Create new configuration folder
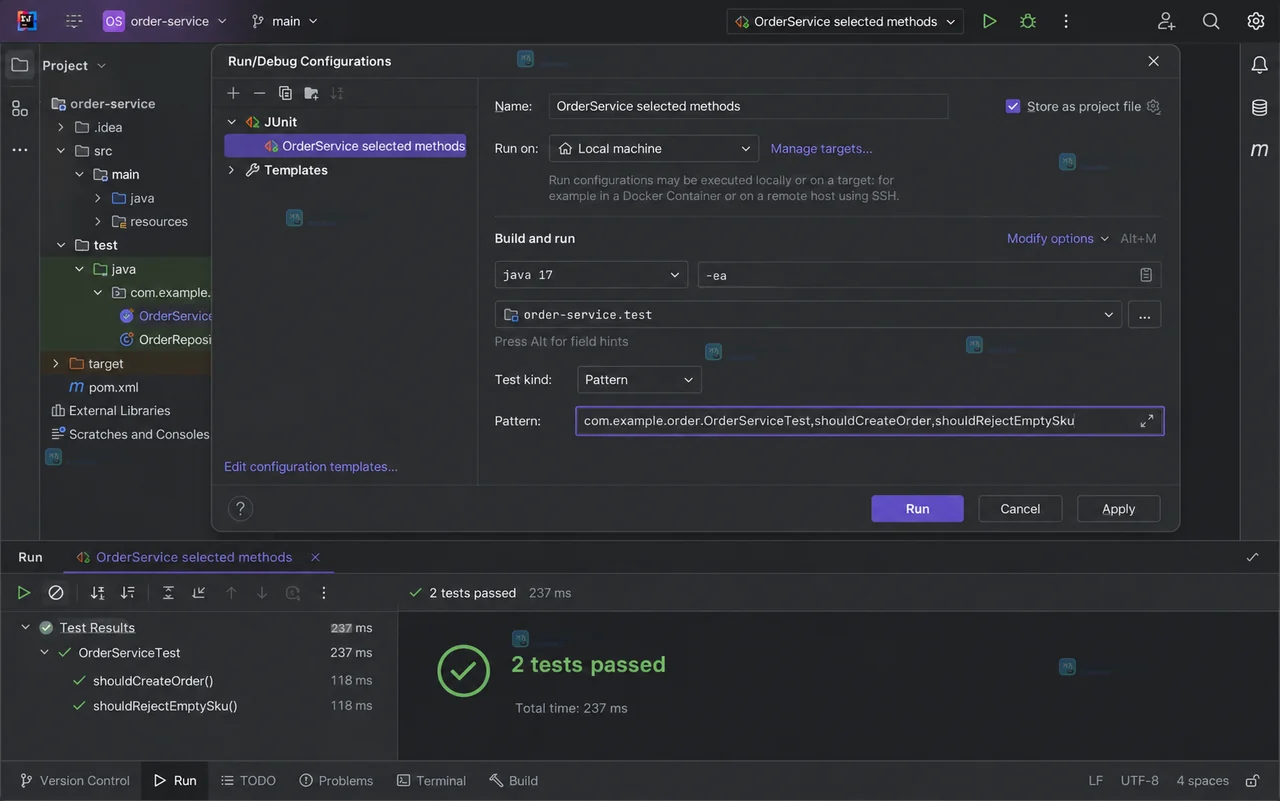This screenshot has width=1280, height=801. tap(311, 93)
